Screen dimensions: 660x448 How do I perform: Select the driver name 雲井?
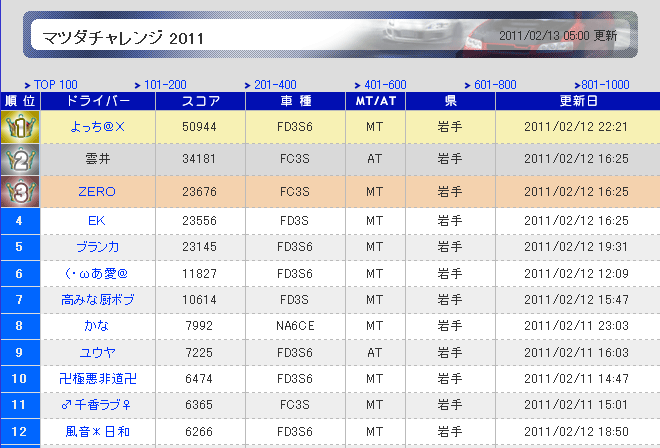pyautogui.click(x=98, y=159)
